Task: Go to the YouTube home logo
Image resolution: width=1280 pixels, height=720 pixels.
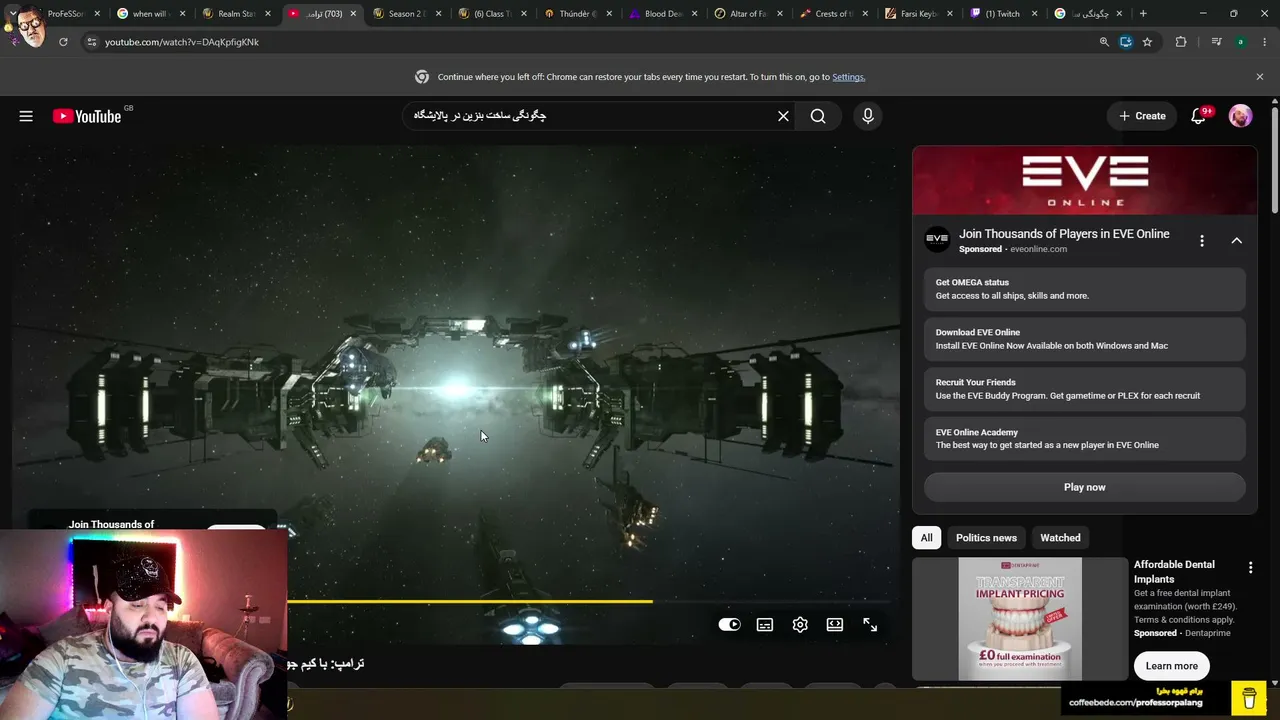Action: 87,116
